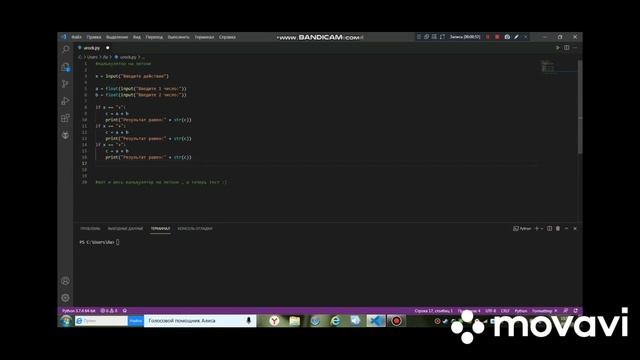
Task: Open the Терминал menu
Action: [204, 37]
